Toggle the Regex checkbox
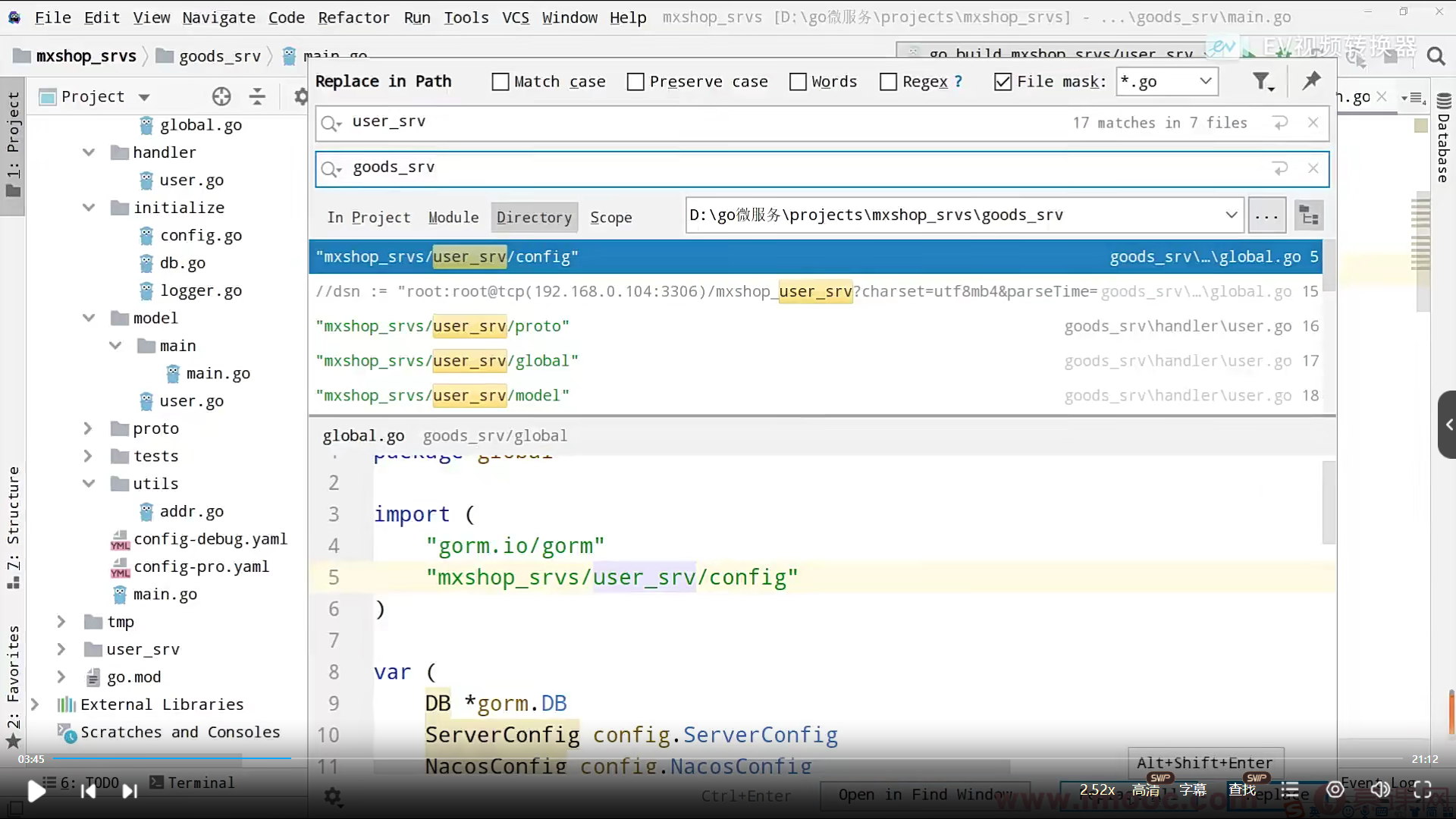Image resolution: width=1456 pixels, height=819 pixels. [x=888, y=82]
